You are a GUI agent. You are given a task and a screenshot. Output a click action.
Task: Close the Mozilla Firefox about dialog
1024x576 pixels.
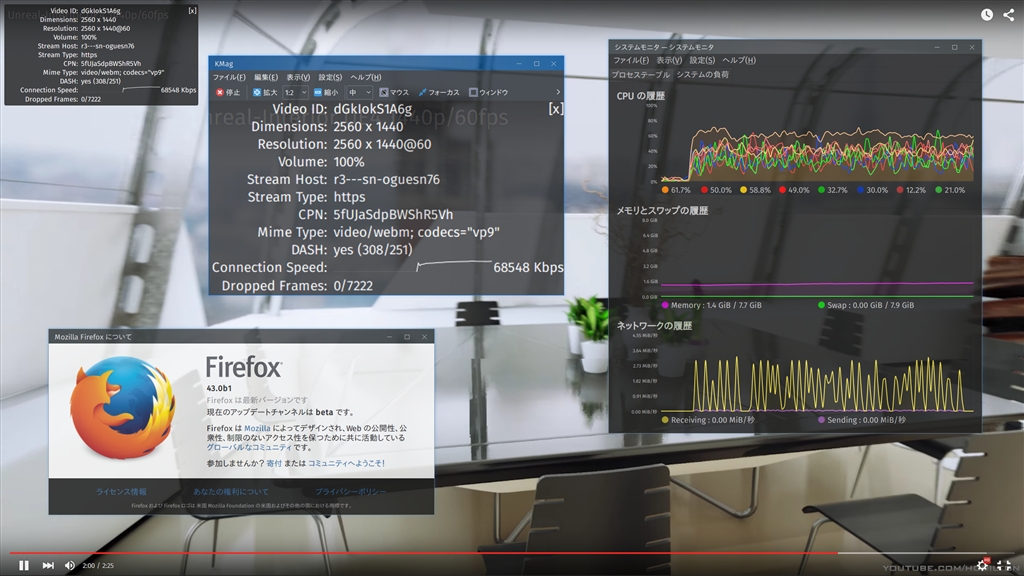424,336
